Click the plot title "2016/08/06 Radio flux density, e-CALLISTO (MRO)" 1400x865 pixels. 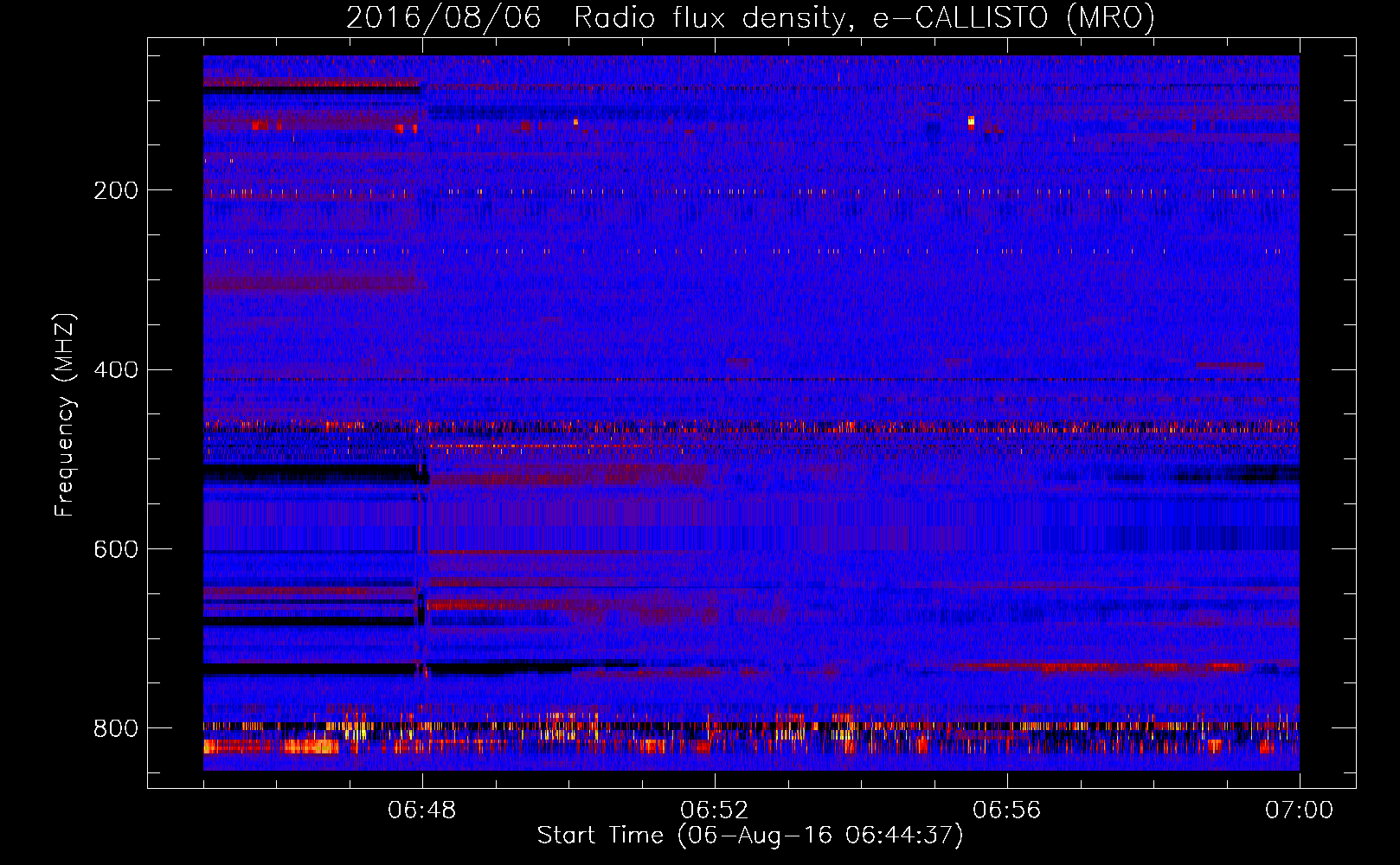point(750,17)
